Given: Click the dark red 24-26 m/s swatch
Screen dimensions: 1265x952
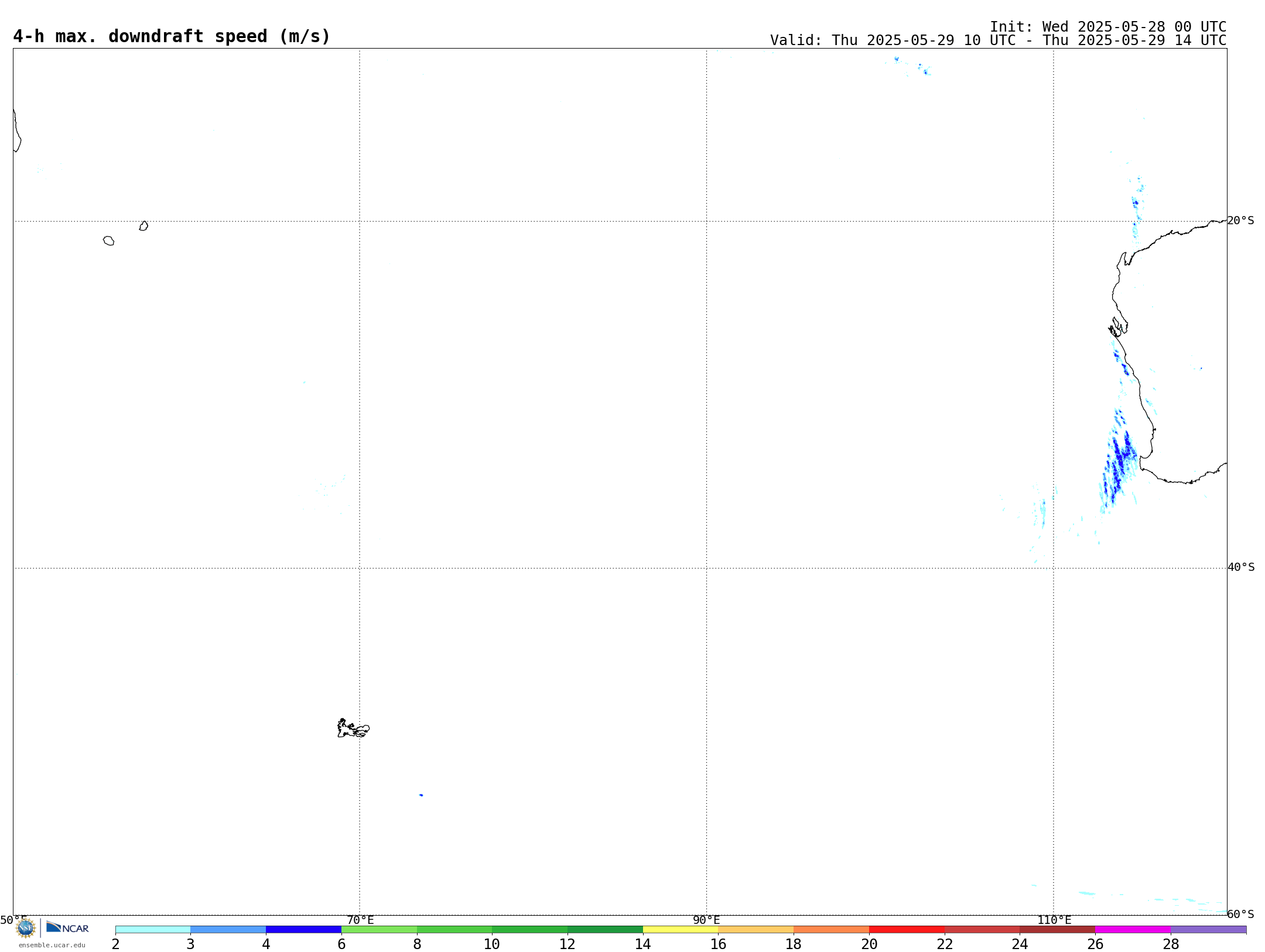Looking at the screenshot, I should tap(1058, 930).
